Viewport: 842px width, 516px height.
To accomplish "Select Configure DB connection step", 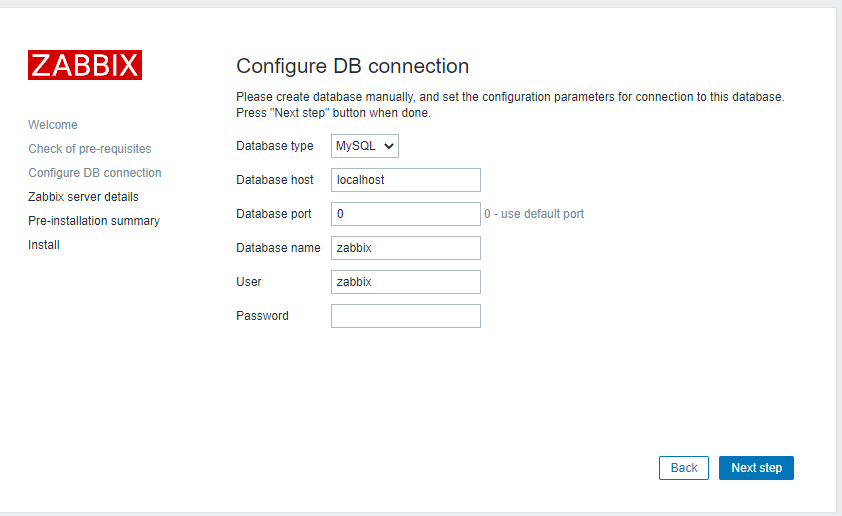I will point(95,173).
